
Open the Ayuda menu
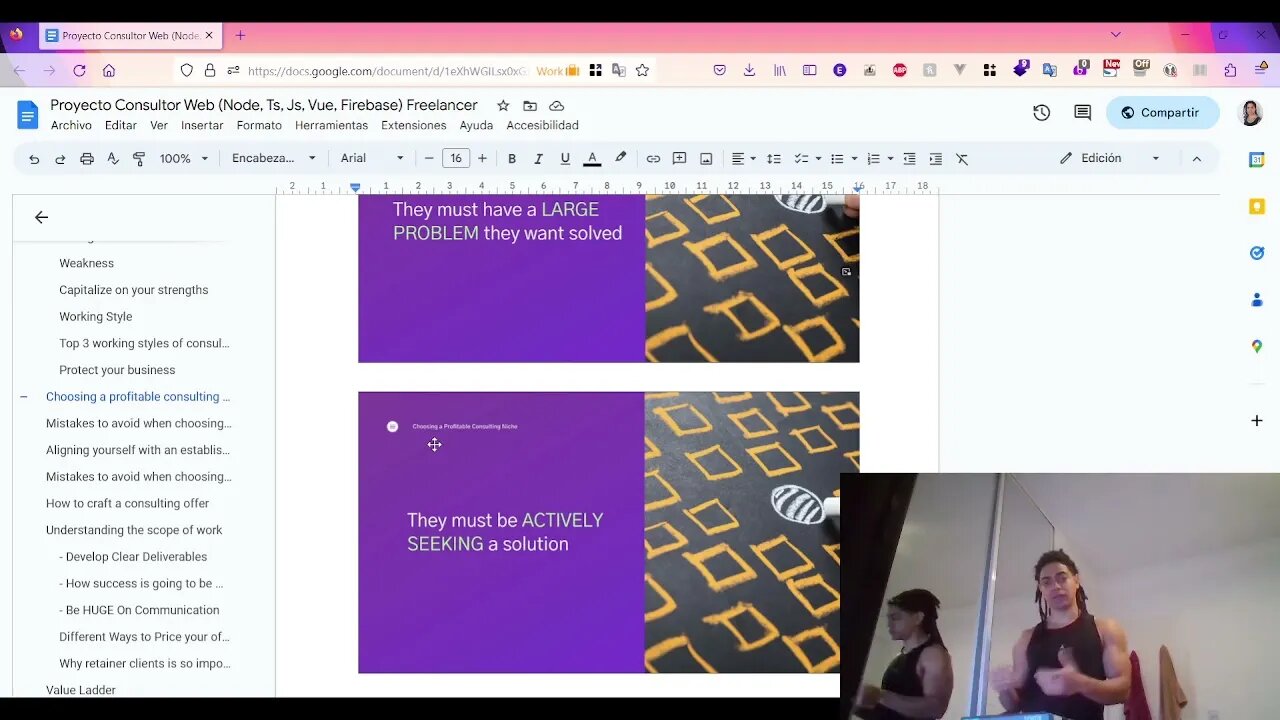click(x=476, y=126)
